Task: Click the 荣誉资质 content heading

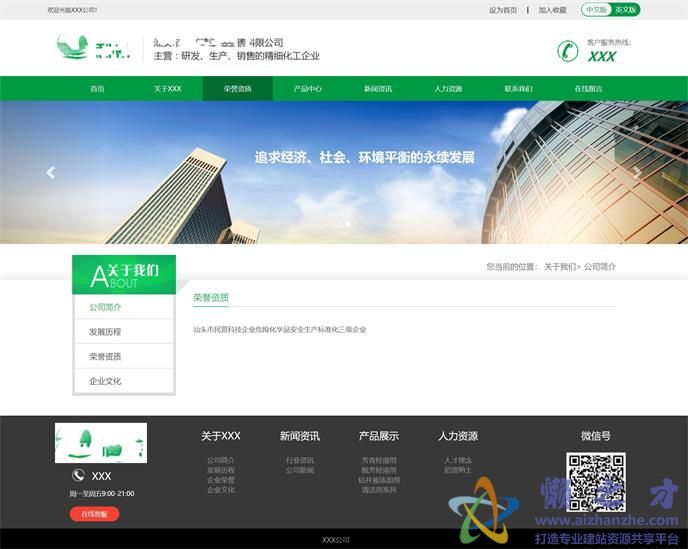Action: click(x=211, y=298)
